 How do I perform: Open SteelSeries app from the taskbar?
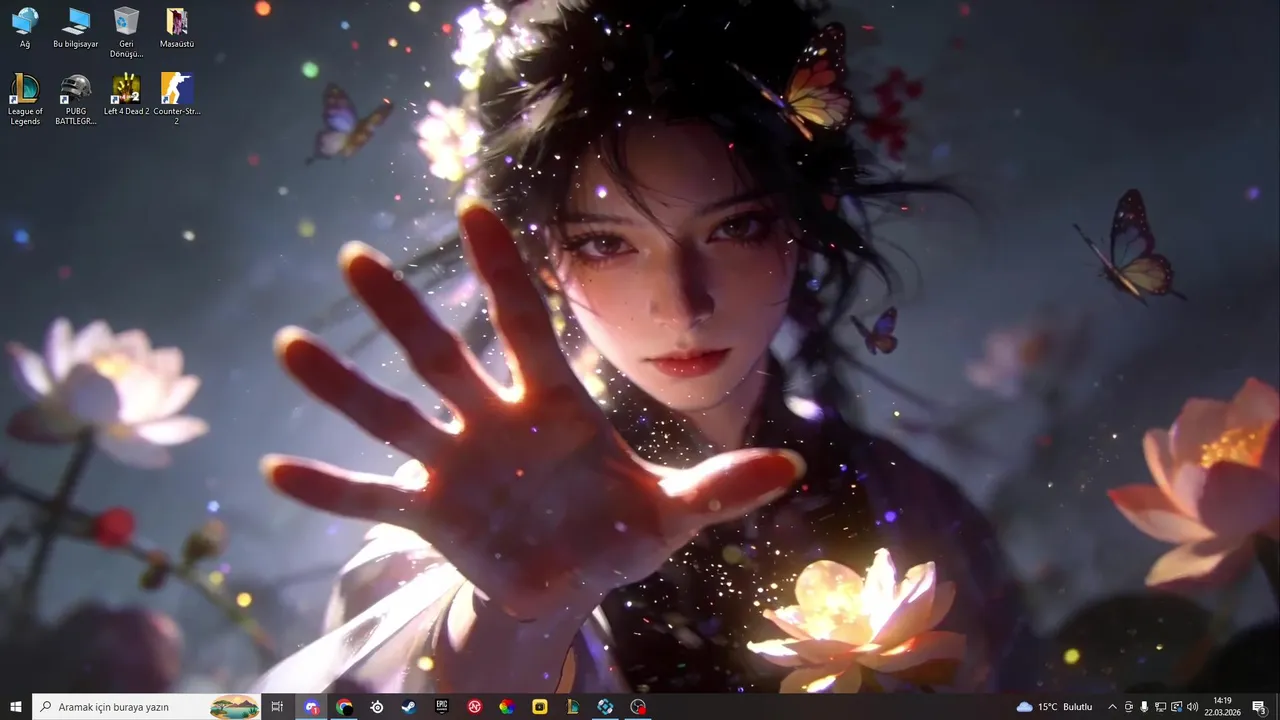click(377, 707)
